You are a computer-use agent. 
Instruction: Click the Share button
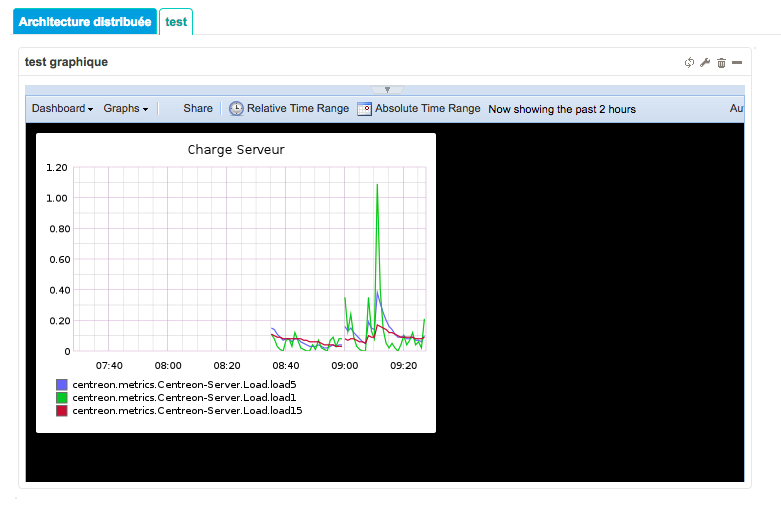(x=198, y=109)
